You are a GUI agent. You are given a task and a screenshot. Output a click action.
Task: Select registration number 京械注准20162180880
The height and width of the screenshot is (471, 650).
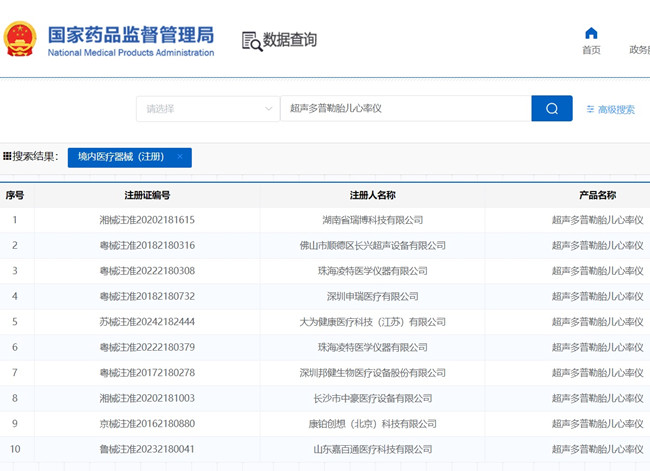pyautogui.click(x=147, y=424)
